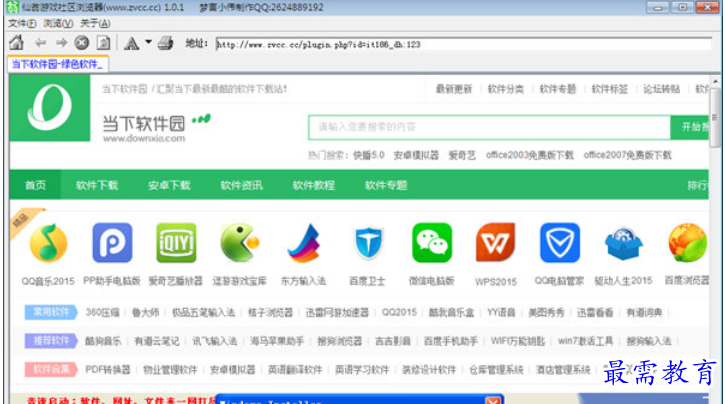The image size is (725, 404).
Task: Refresh the page with the document icon
Action: point(103,43)
